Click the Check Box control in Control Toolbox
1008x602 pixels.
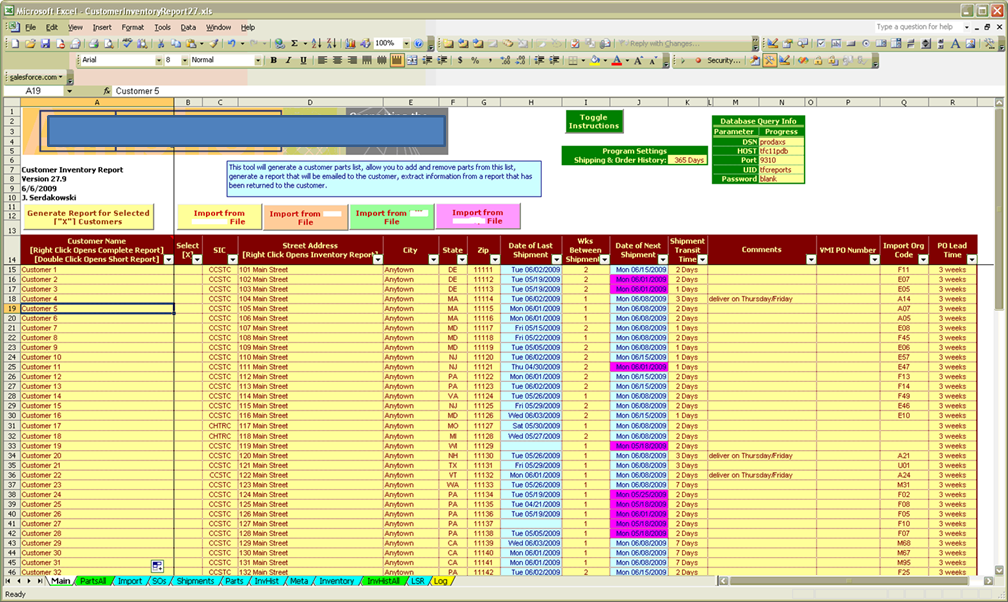[821, 44]
